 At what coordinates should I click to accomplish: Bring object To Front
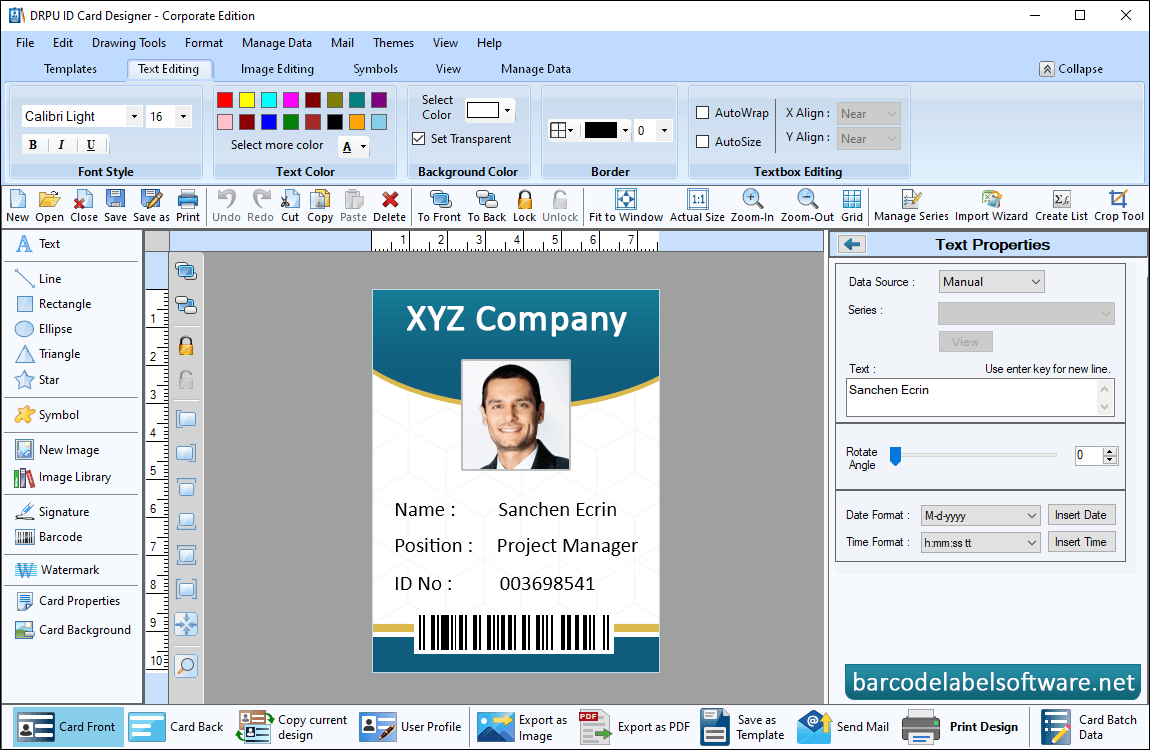coord(439,206)
